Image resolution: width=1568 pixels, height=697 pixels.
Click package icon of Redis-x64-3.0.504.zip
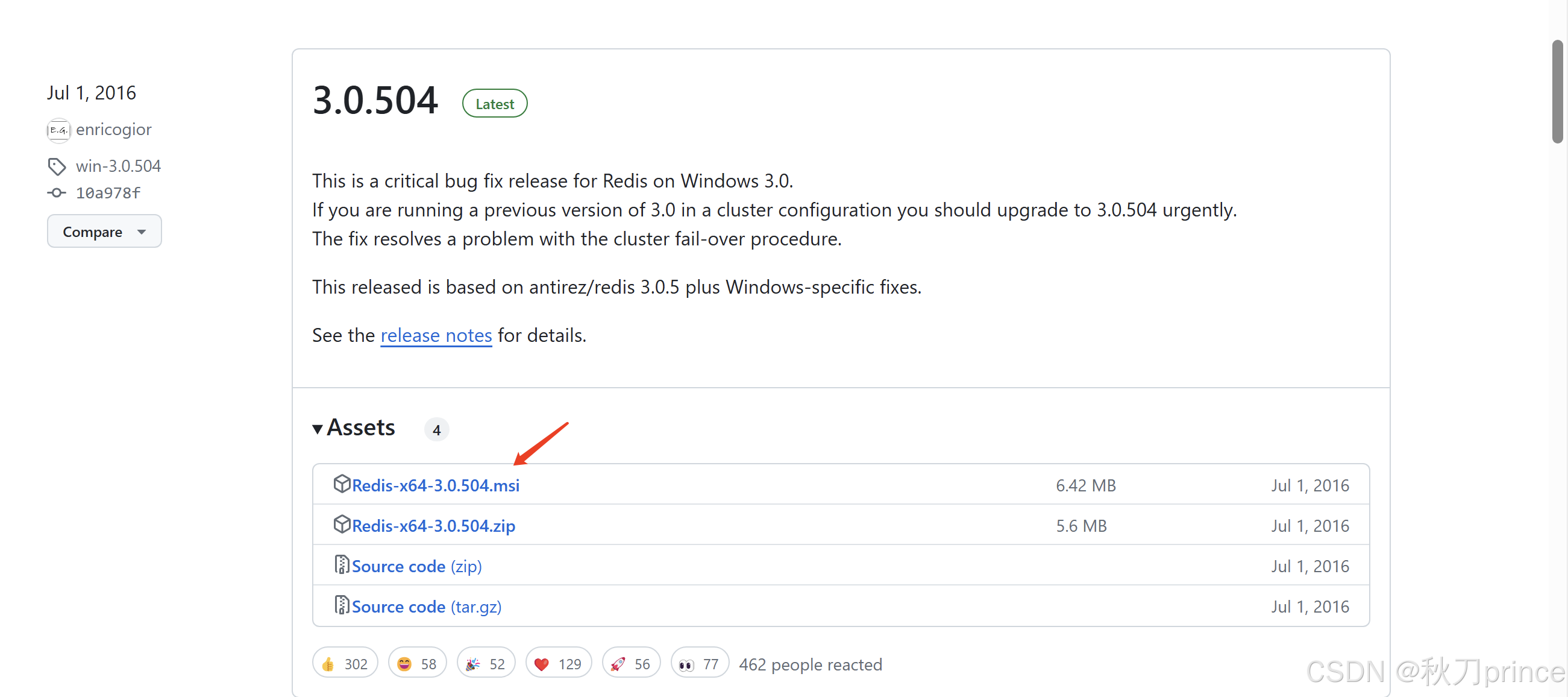pyautogui.click(x=342, y=524)
